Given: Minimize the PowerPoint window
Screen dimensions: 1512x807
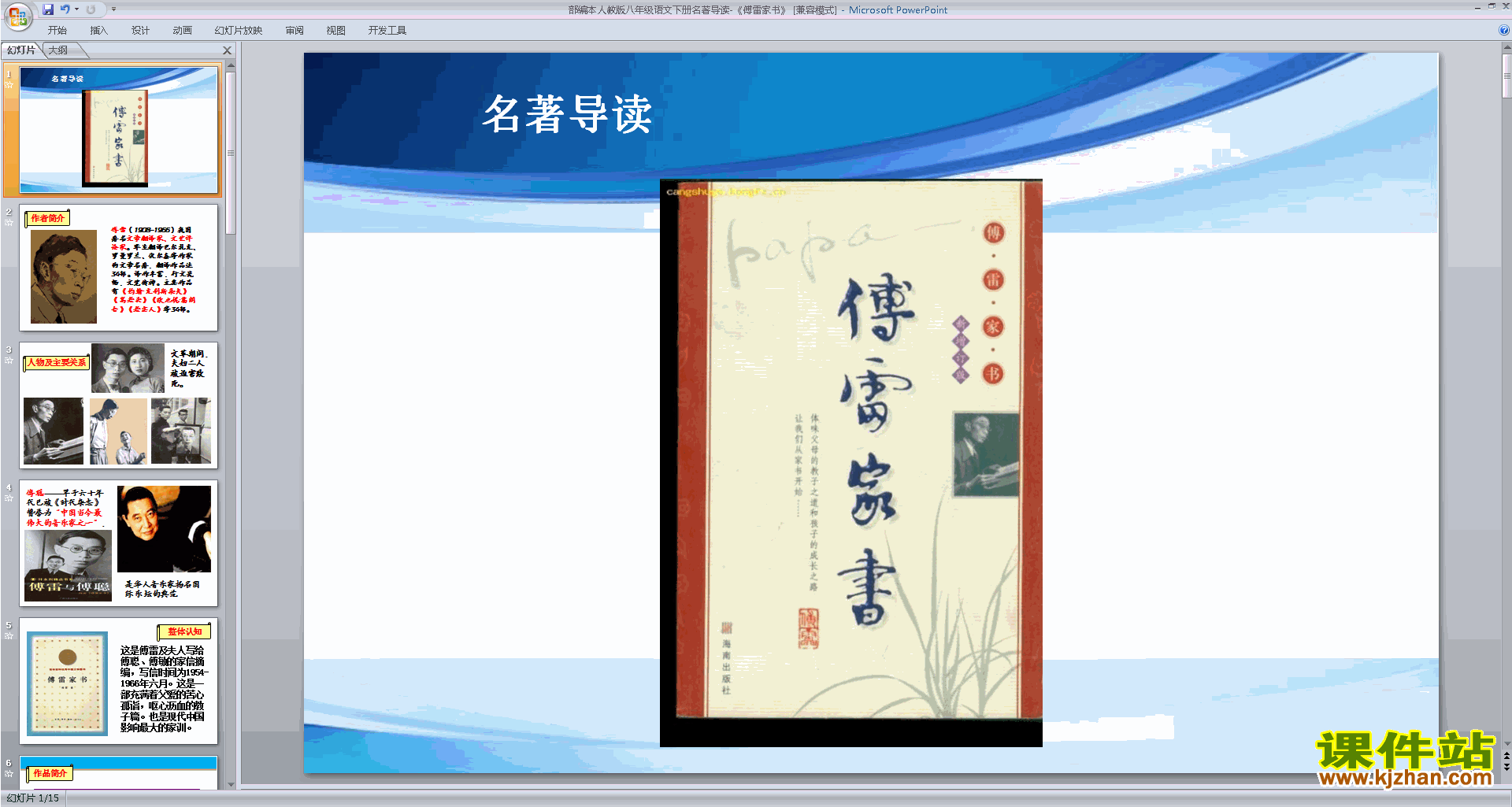Looking at the screenshot, I should click(1477, 6).
